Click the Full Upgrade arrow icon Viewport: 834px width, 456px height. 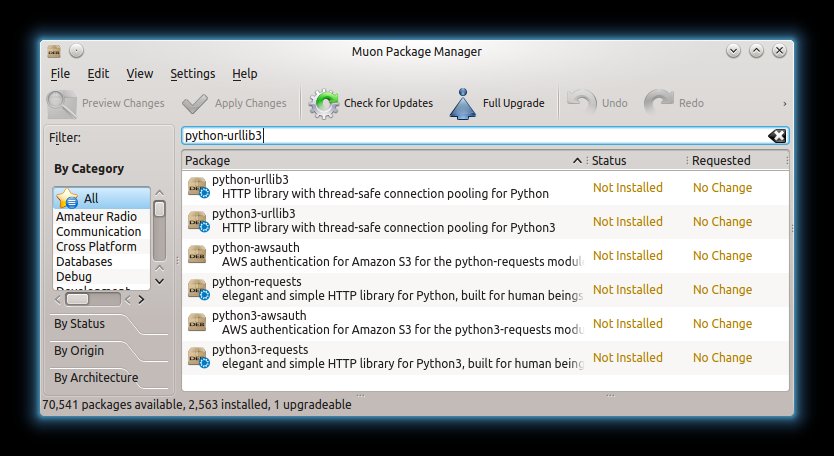tap(462, 103)
